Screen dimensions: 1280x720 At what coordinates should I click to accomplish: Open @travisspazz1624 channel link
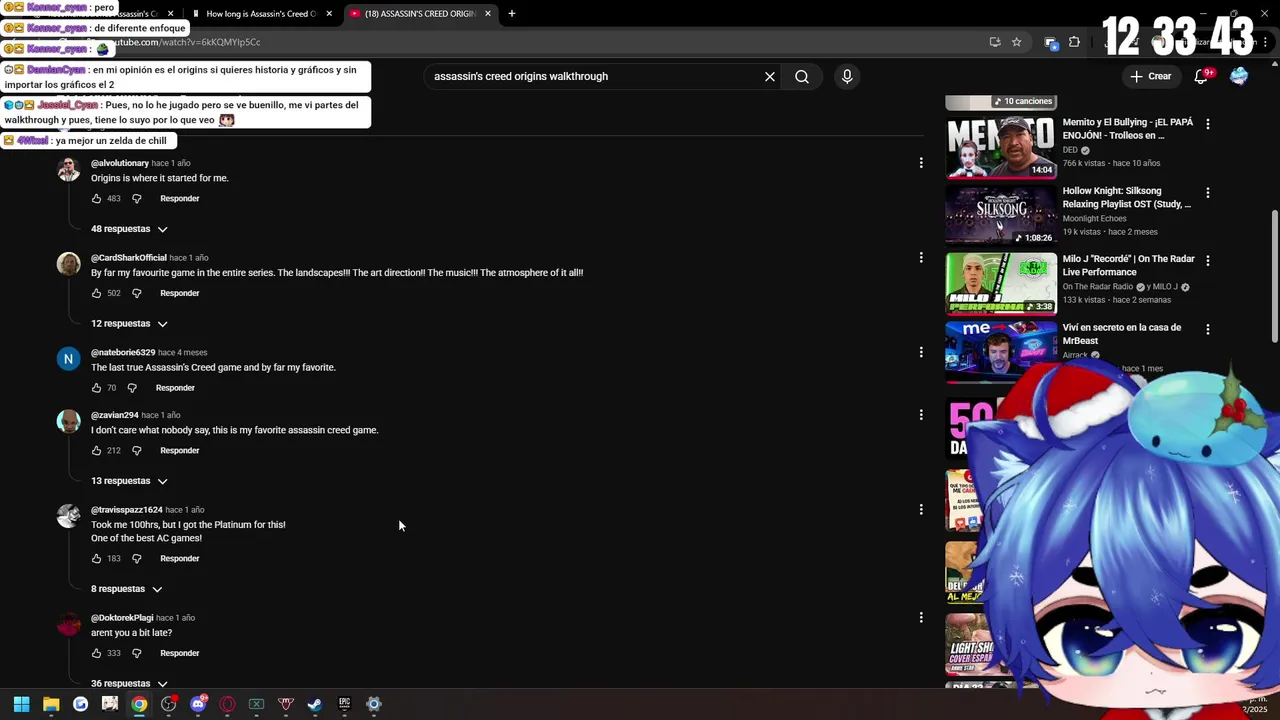pos(127,510)
